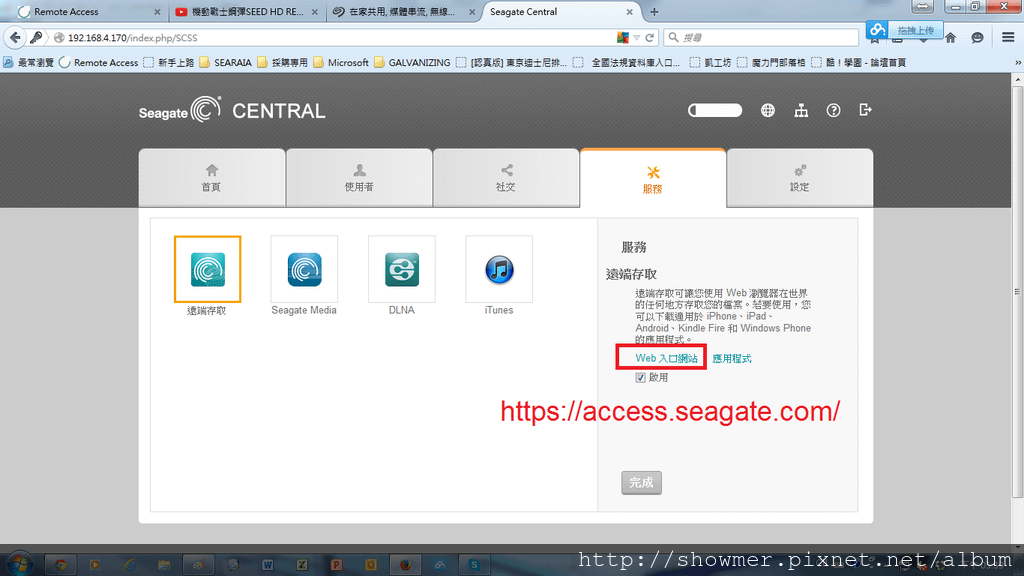The width and height of the screenshot is (1024, 576).
Task: Switch to the 使用者 users tab
Action: click(x=359, y=178)
